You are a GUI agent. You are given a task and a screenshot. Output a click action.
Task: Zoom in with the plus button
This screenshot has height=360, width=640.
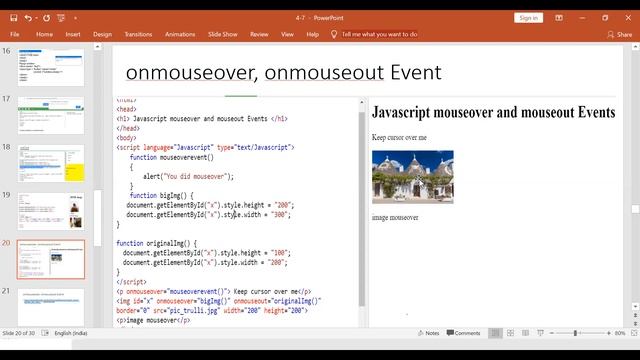tap(609, 333)
